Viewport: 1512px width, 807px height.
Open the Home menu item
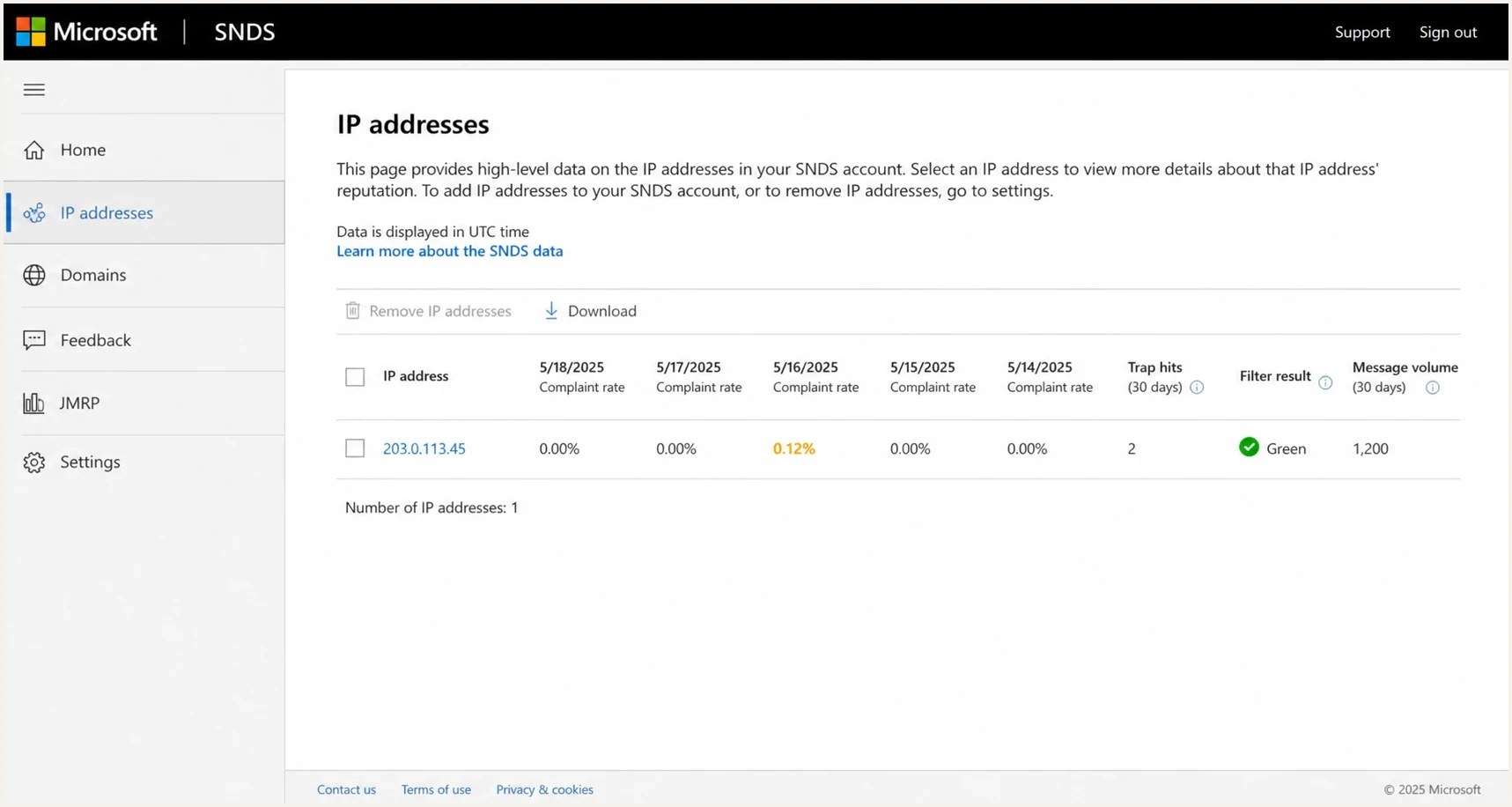[83, 150]
